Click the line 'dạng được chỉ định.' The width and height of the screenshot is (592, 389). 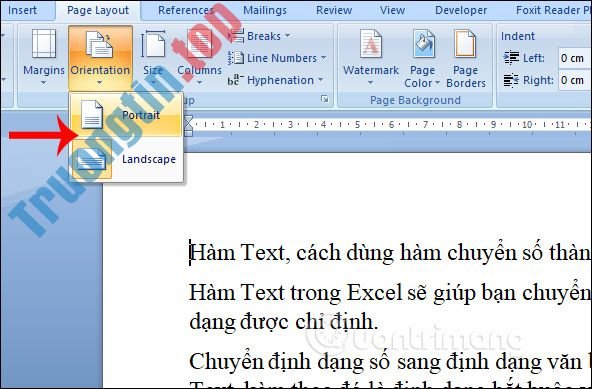283,322
